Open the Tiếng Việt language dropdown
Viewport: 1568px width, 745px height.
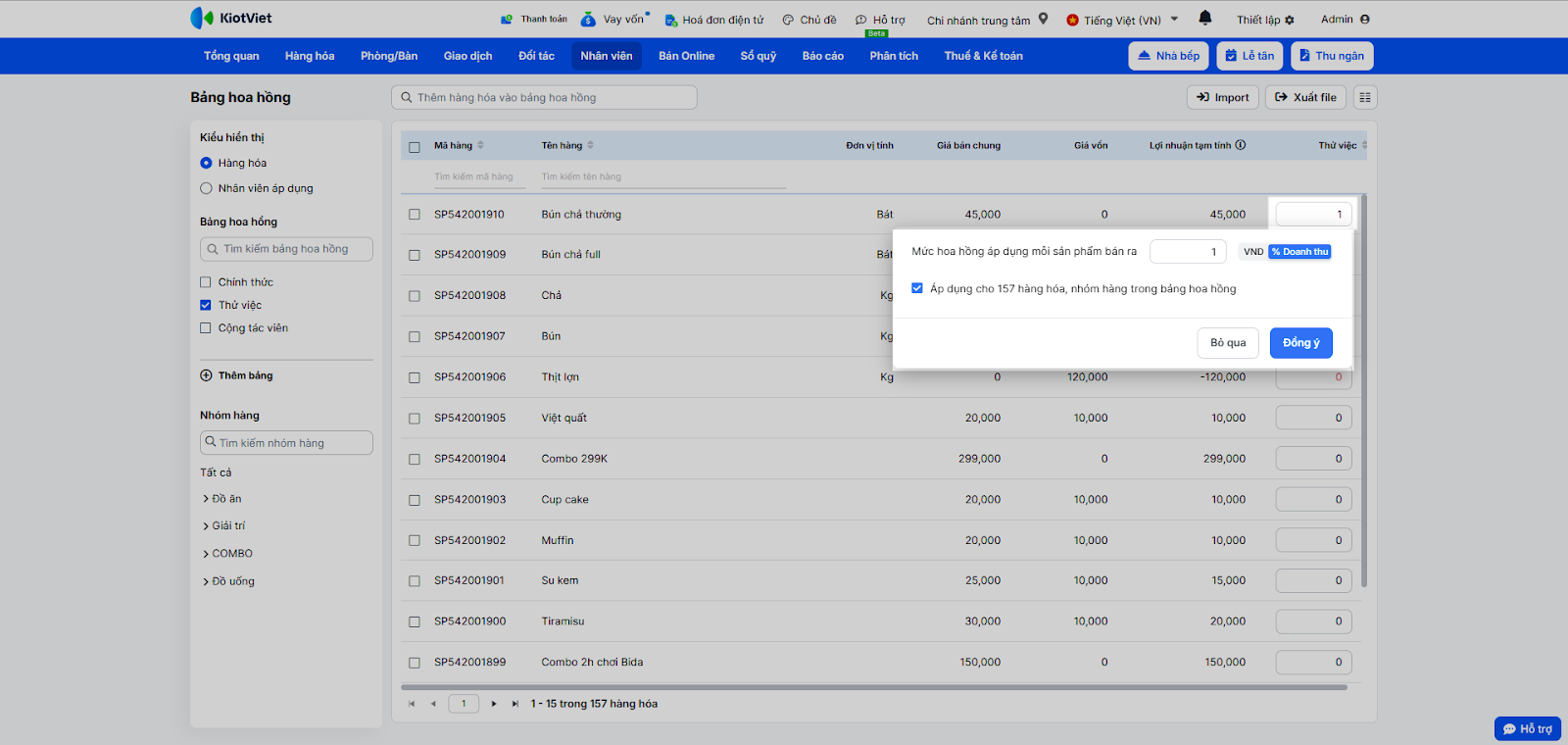(1122, 20)
